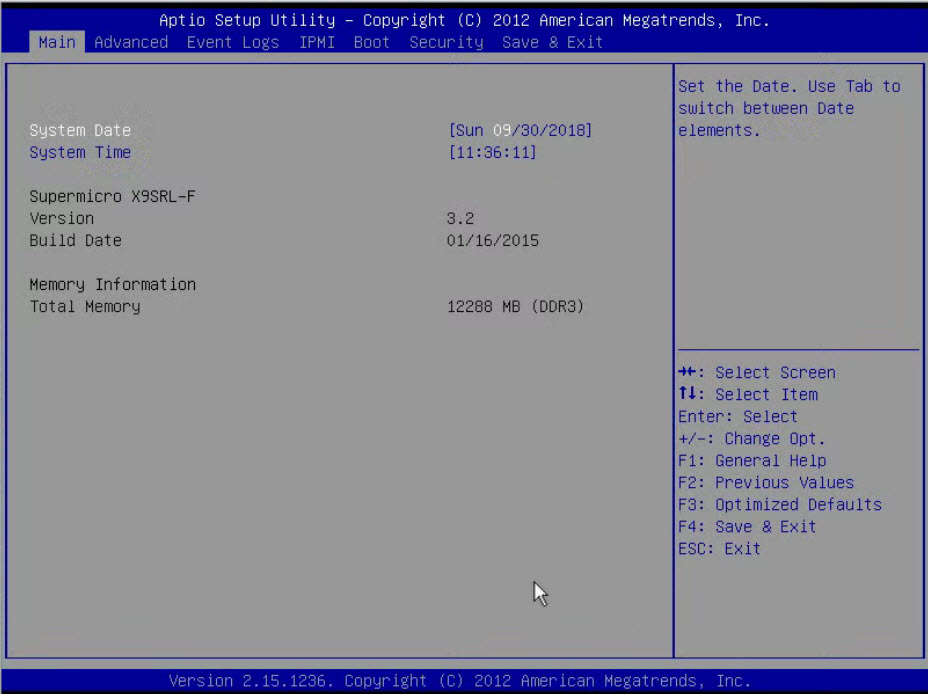This screenshot has height=694, width=928.
Task: Click the Version label
Action: (x=62, y=218)
